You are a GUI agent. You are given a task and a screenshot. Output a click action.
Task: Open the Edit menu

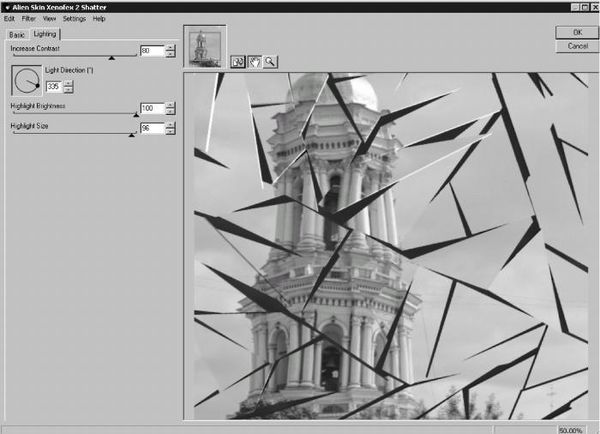click(9, 19)
